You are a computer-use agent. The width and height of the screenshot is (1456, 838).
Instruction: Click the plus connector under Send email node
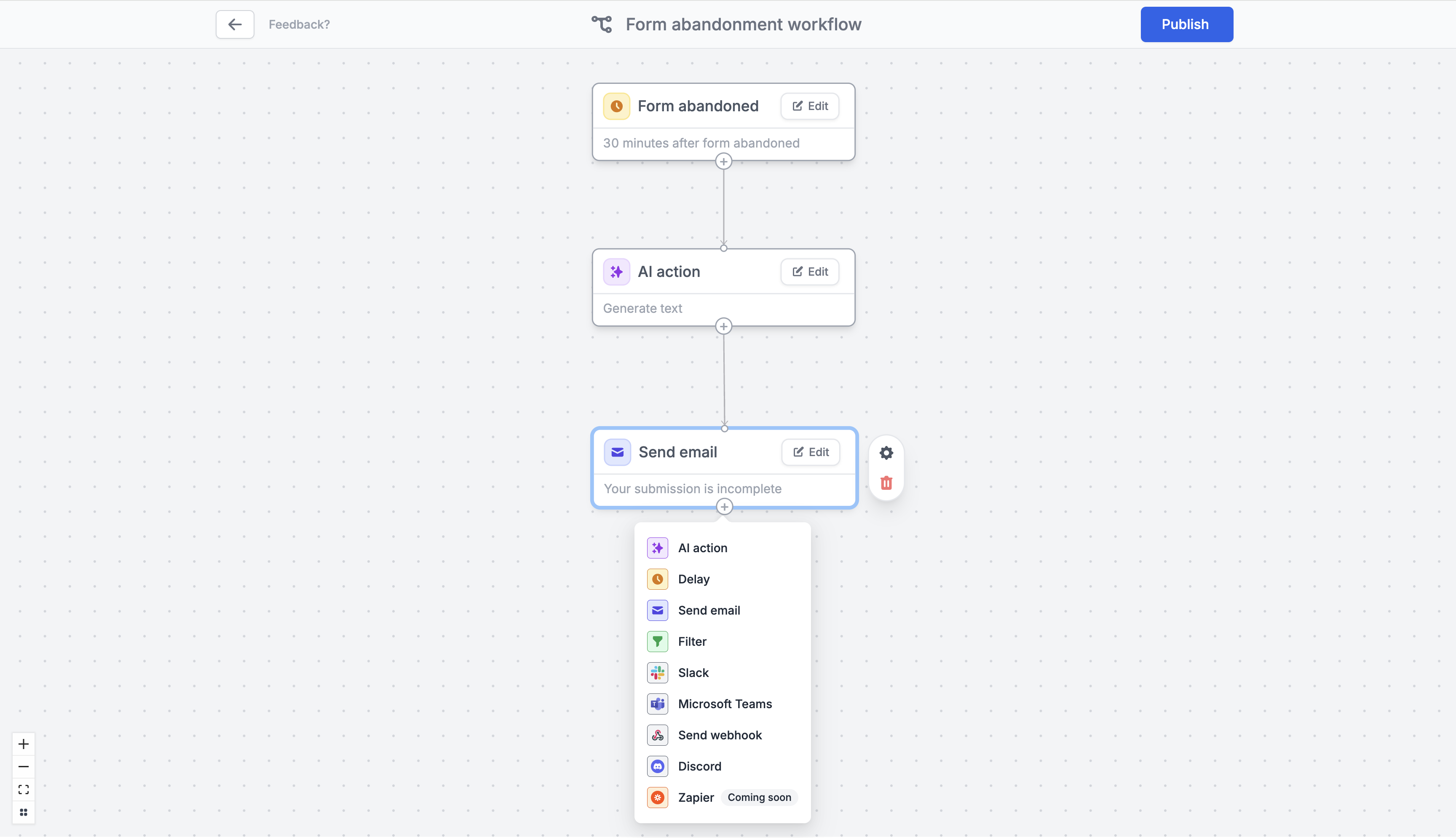point(724,507)
